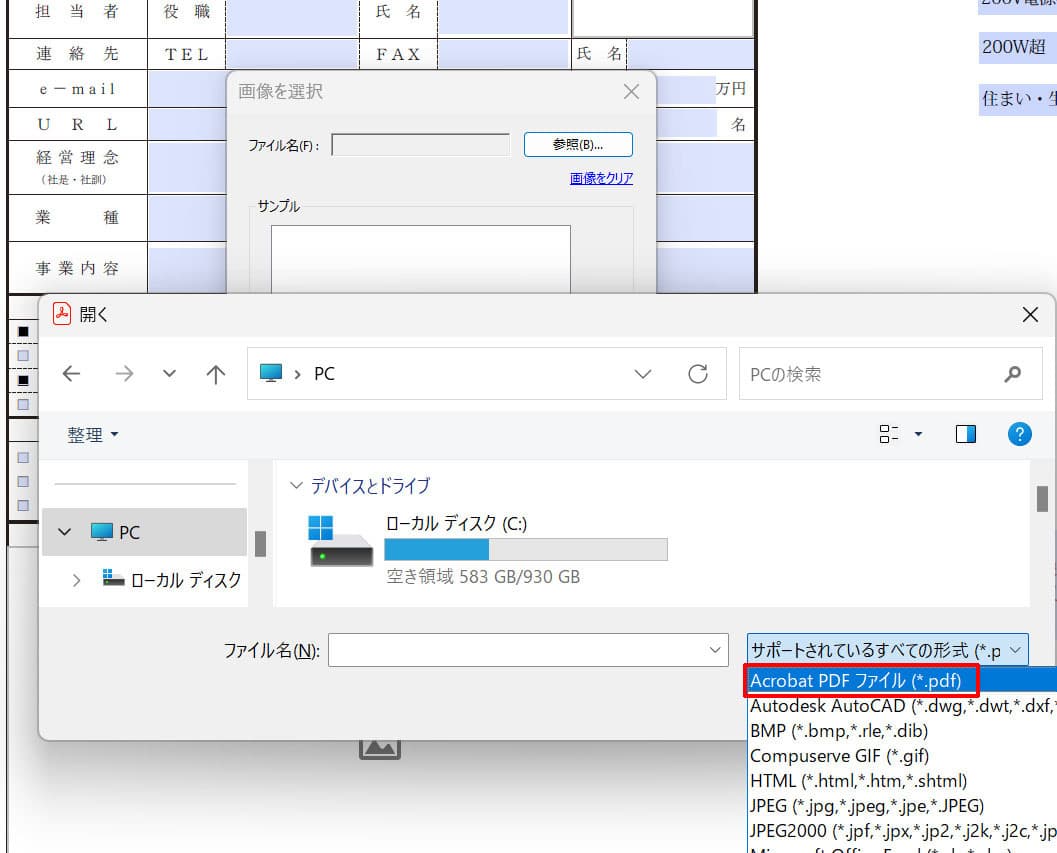The width and height of the screenshot is (1057, 853).
Task: Click the Refresh icon beside the address bar
Action: coord(698,374)
